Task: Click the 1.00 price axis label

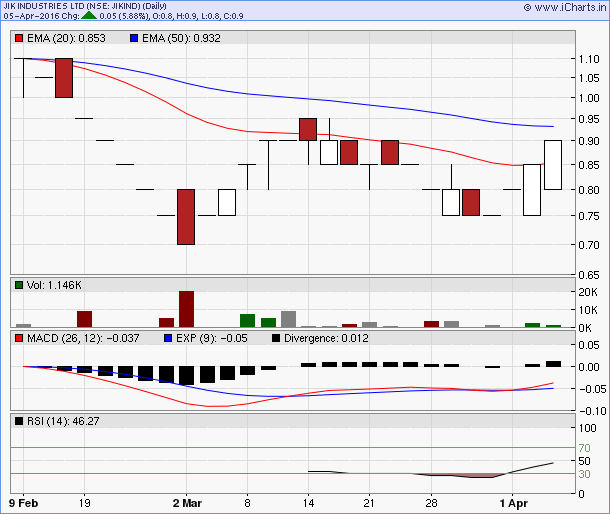Action: (x=589, y=98)
